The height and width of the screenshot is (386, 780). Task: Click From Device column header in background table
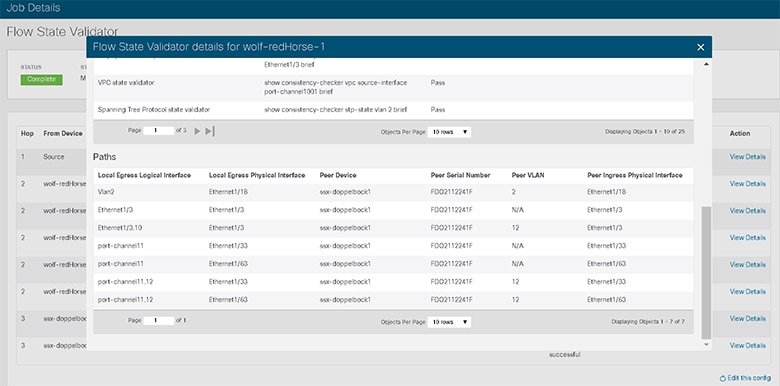point(63,133)
